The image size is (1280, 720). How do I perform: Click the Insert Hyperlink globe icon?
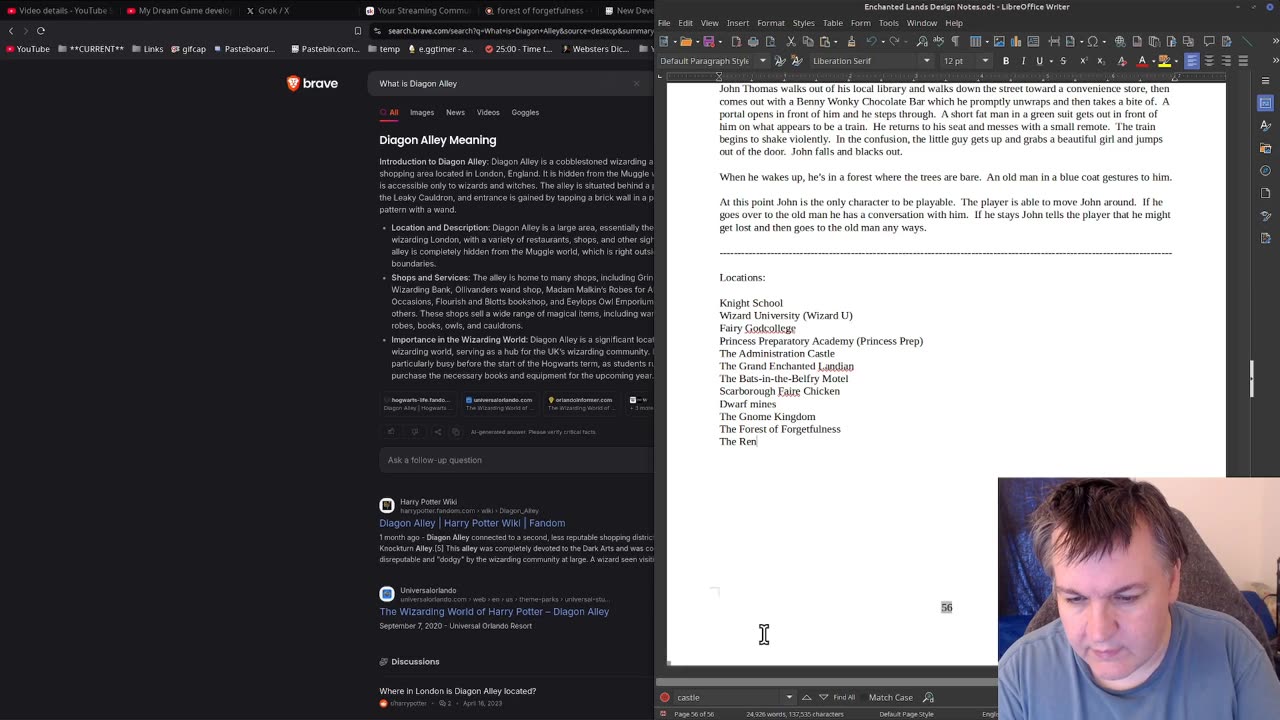point(1120,41)
